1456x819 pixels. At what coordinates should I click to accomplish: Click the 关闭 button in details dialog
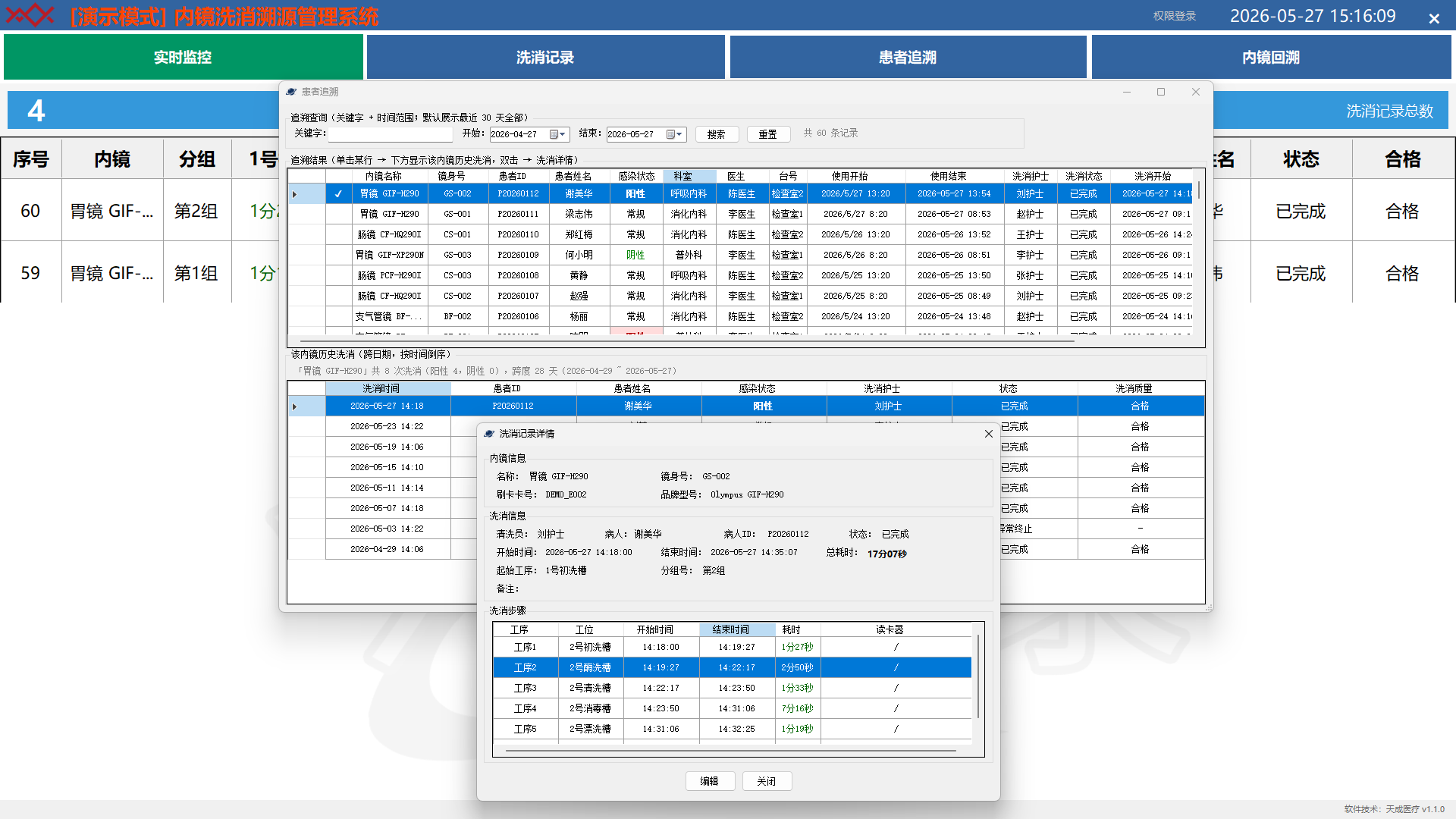(x=767, y=781)
